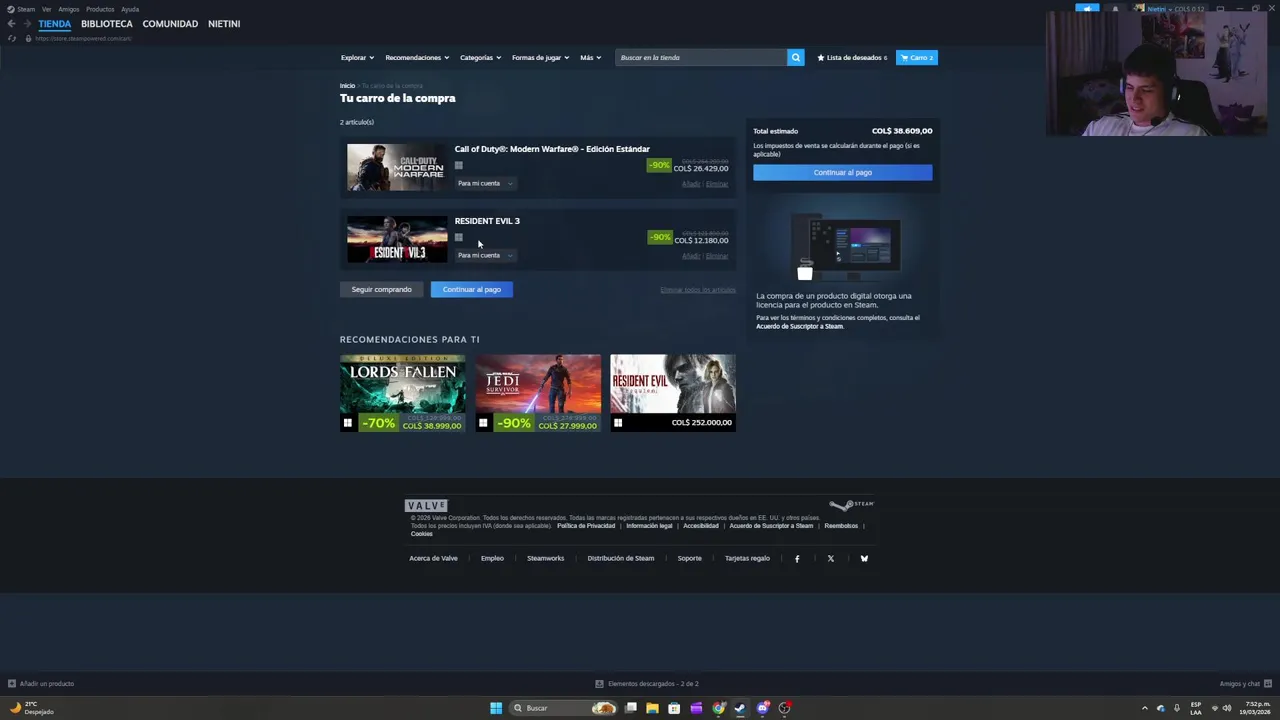Go forward with the Steam forward arrow
Screen dimensions: 1280x720
point(27,24)
